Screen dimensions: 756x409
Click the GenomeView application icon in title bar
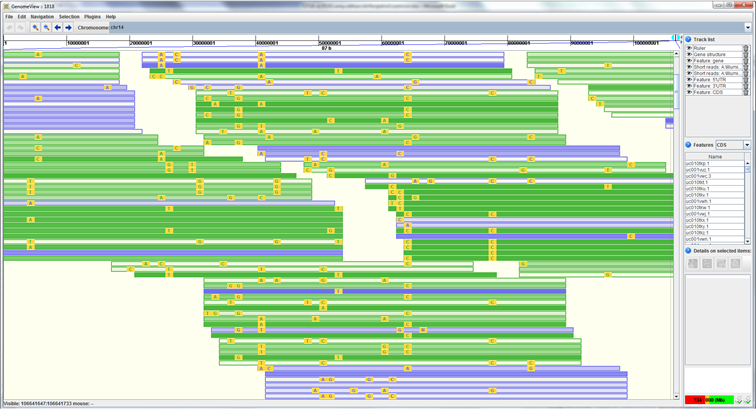coord(6,6)
